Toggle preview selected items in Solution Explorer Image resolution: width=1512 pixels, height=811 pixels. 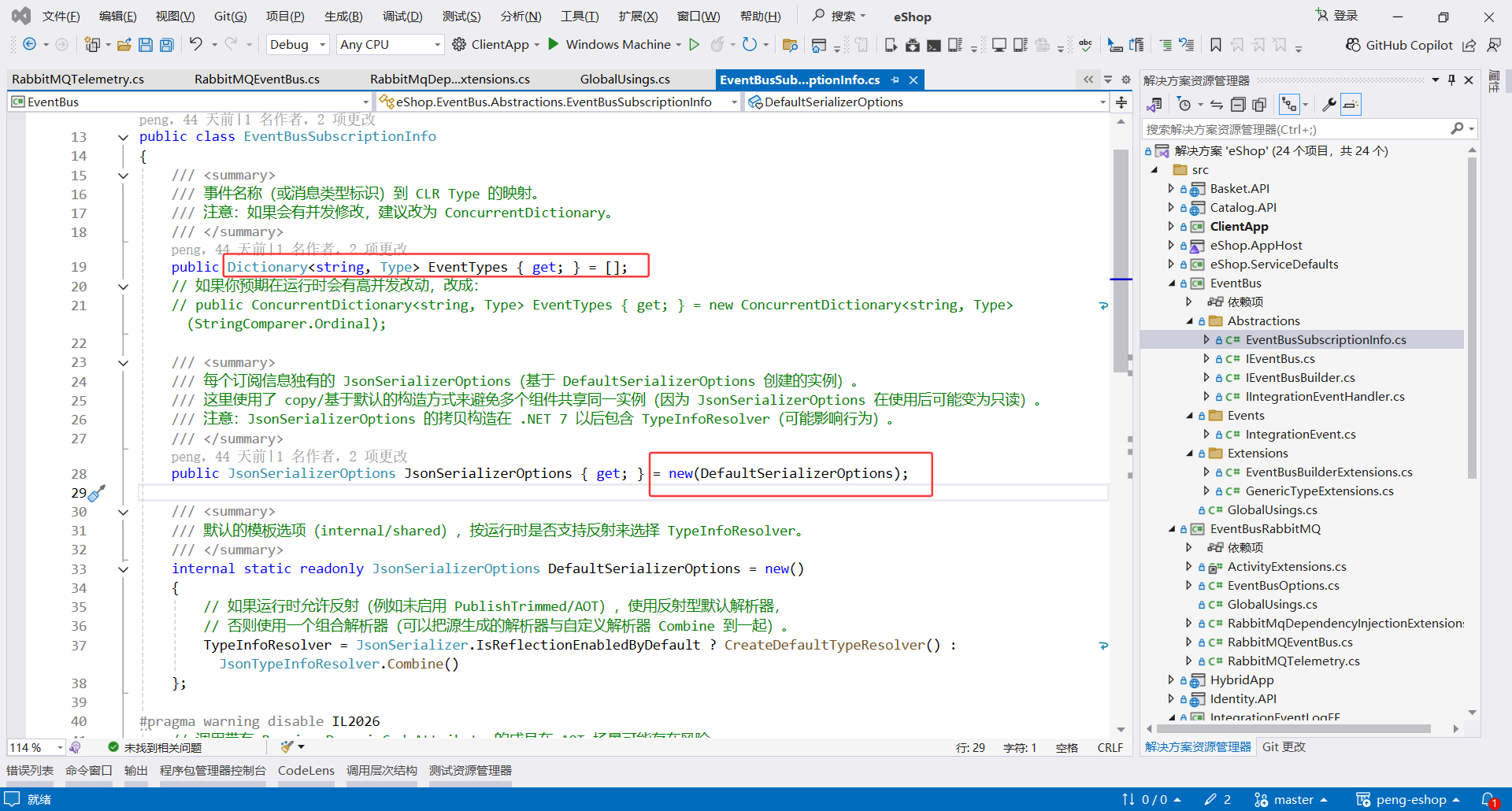[x=1350, y=104]
